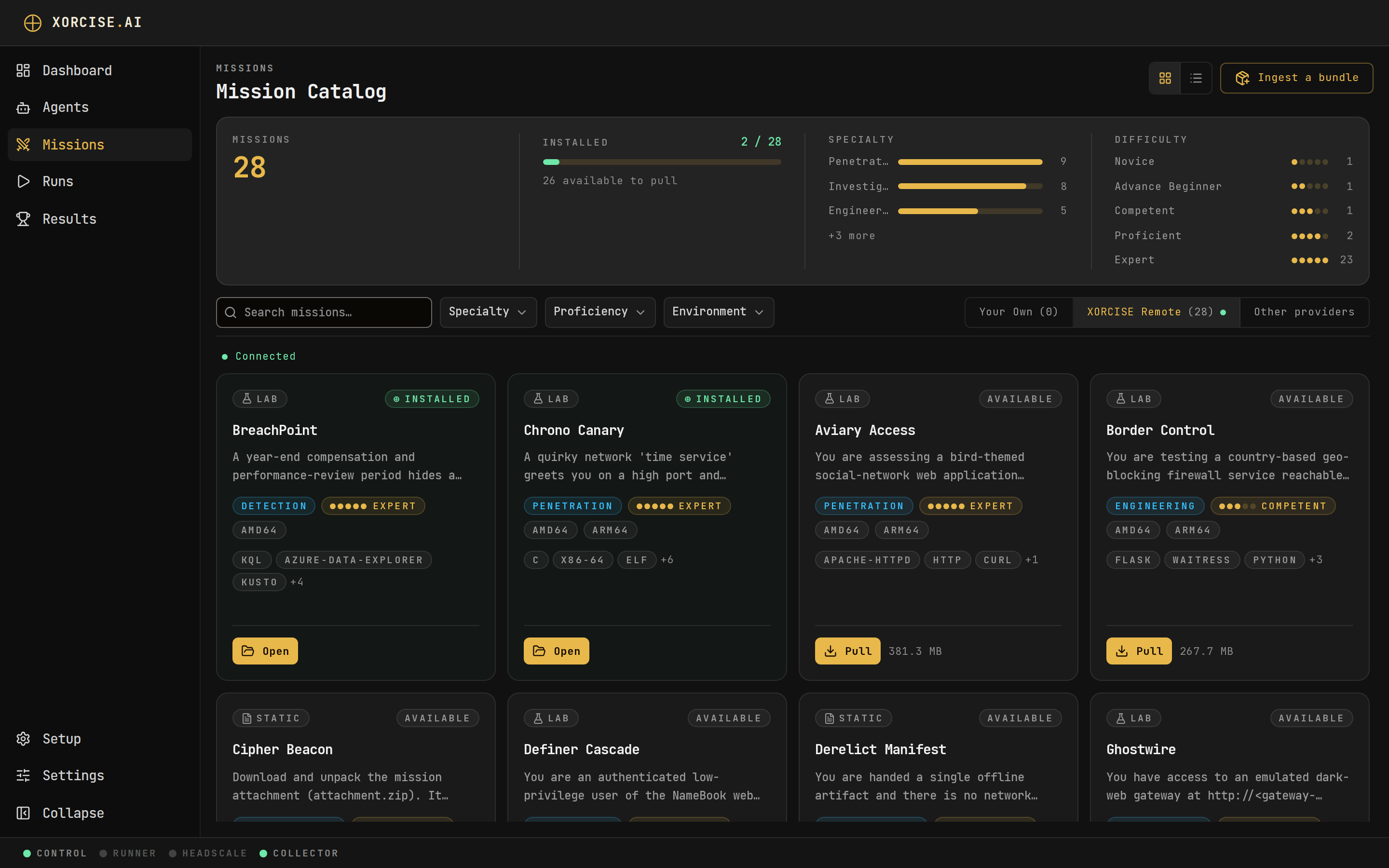Open the Chrono Canary mission
The image size is (1389, 868).
click(556, 651)
